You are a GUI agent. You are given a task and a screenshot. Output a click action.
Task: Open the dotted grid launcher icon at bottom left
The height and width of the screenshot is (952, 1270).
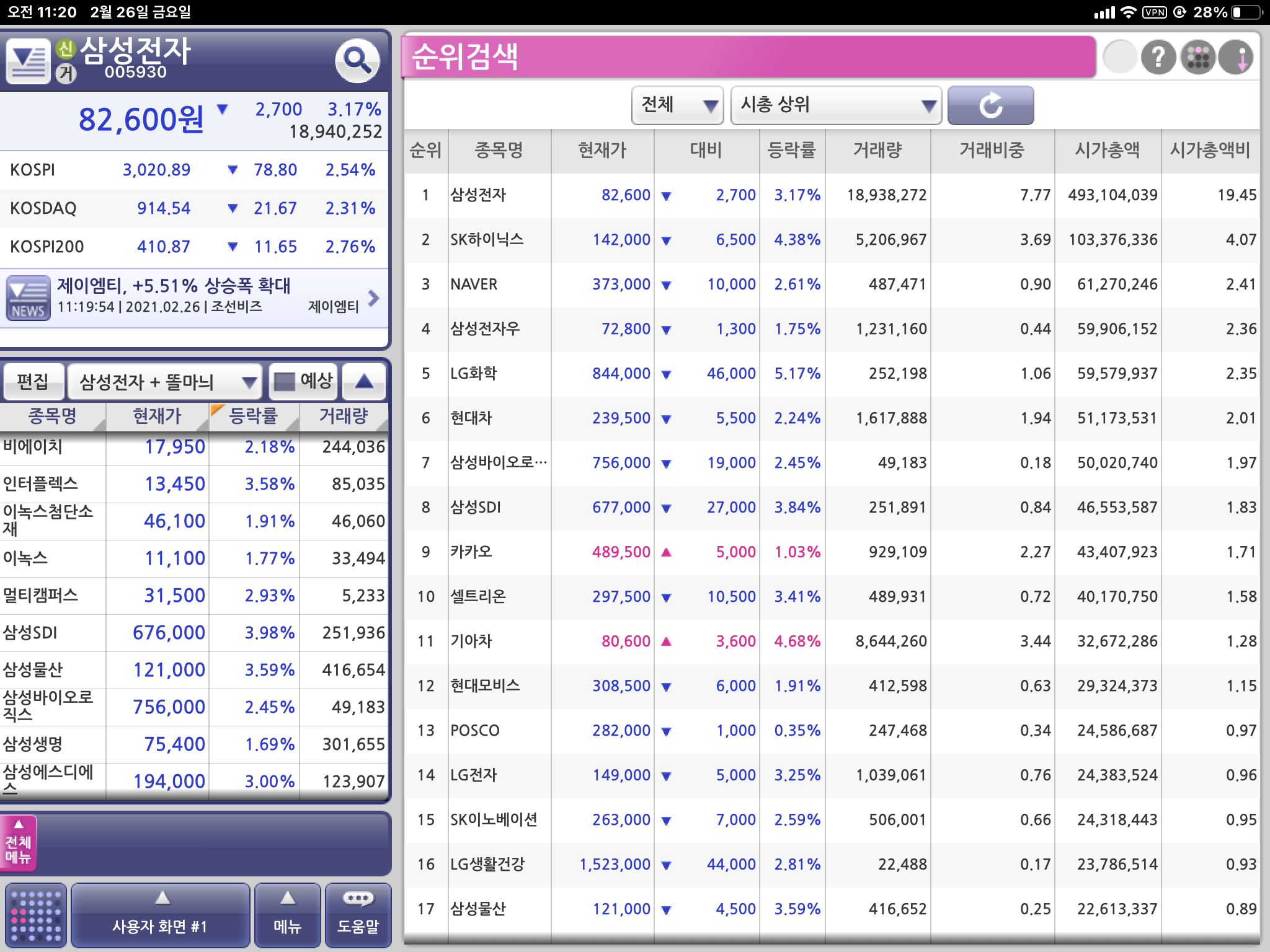click(x=36, y=916)
